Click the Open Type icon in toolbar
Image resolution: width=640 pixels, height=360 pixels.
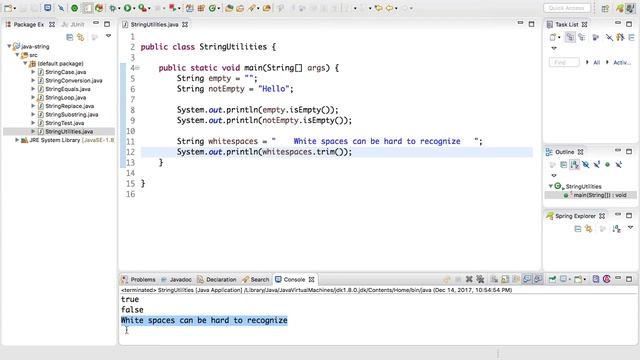(229, 8)
